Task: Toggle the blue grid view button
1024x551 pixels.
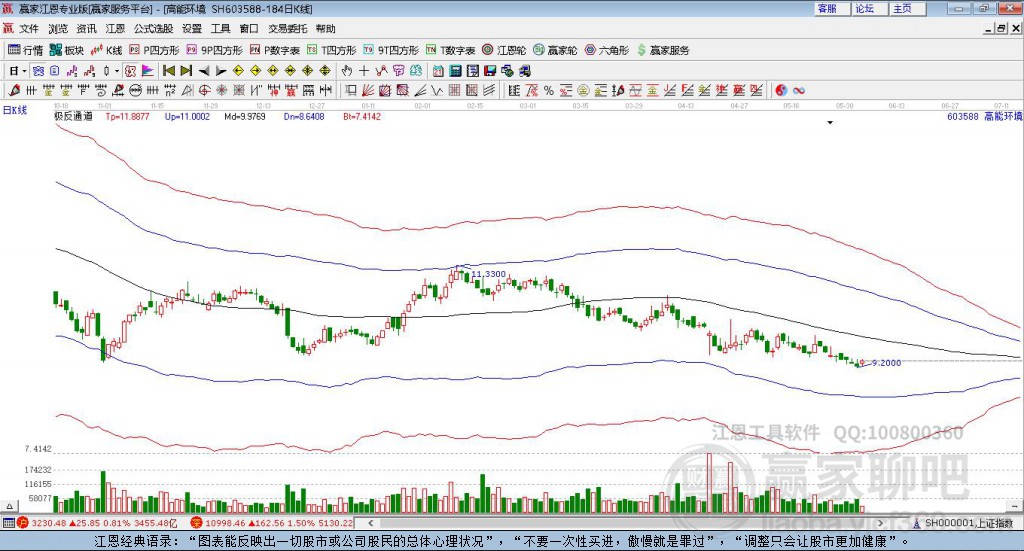Action: point(39,71)
